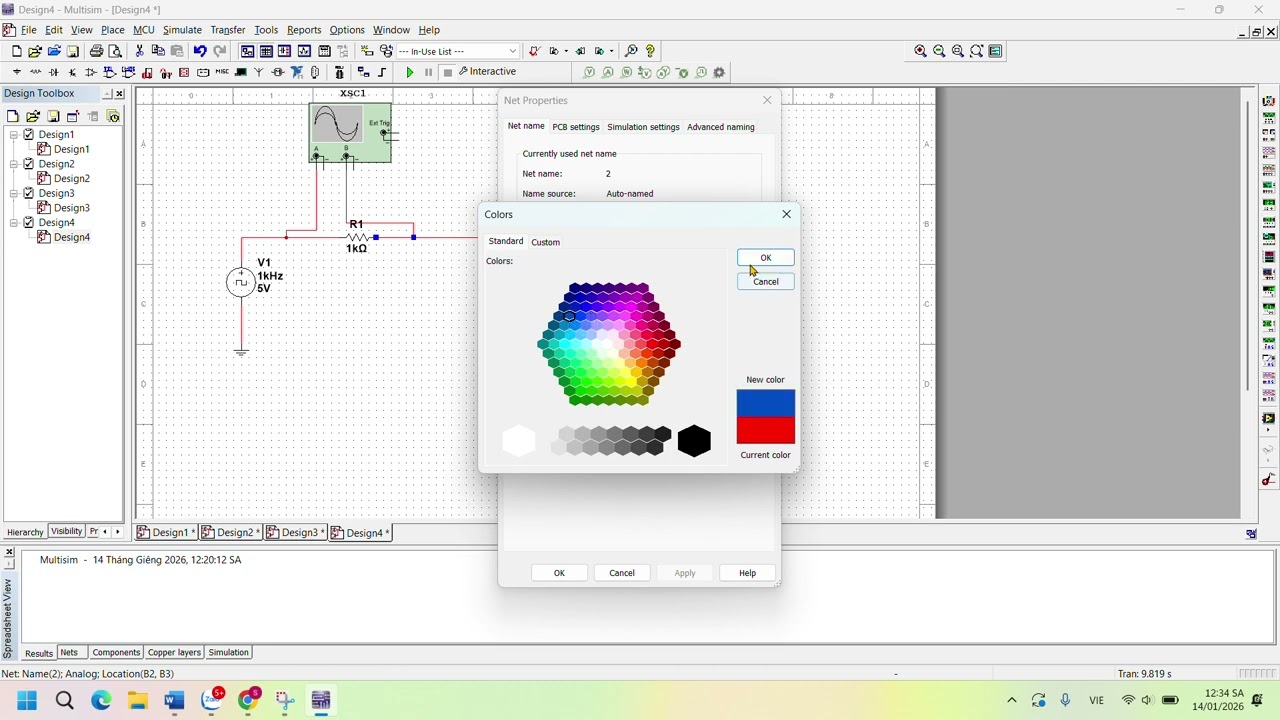This screenshot has width=1280, height=720.
Task: Open the Simulate menu
Action: pyautogui.click(x=182, y=30)
